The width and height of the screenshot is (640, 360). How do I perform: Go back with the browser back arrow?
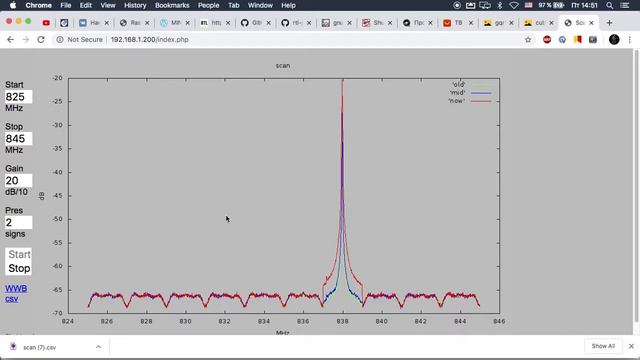click(x=11, y=40)
